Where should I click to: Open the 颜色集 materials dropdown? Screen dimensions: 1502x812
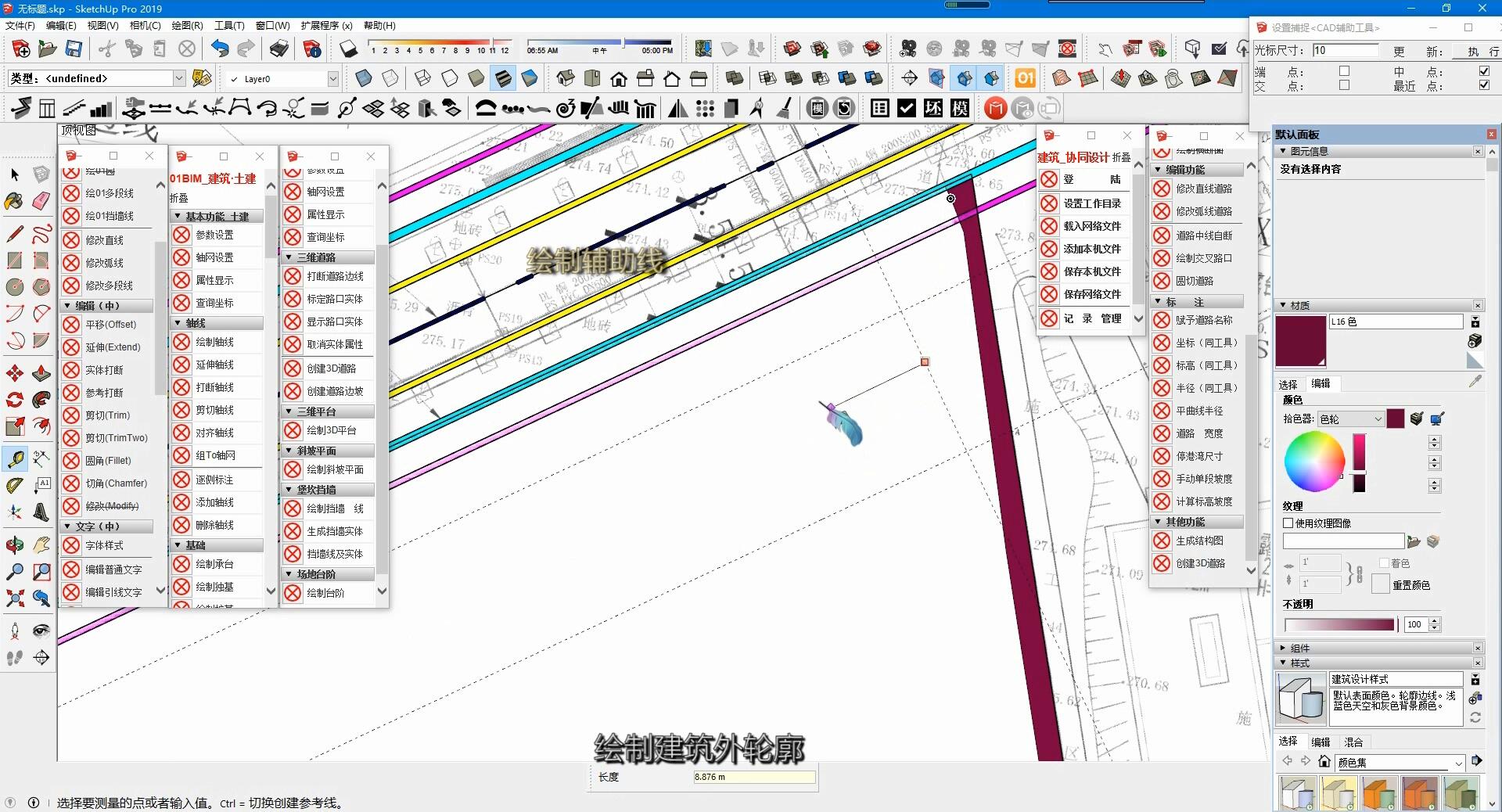1400,762
